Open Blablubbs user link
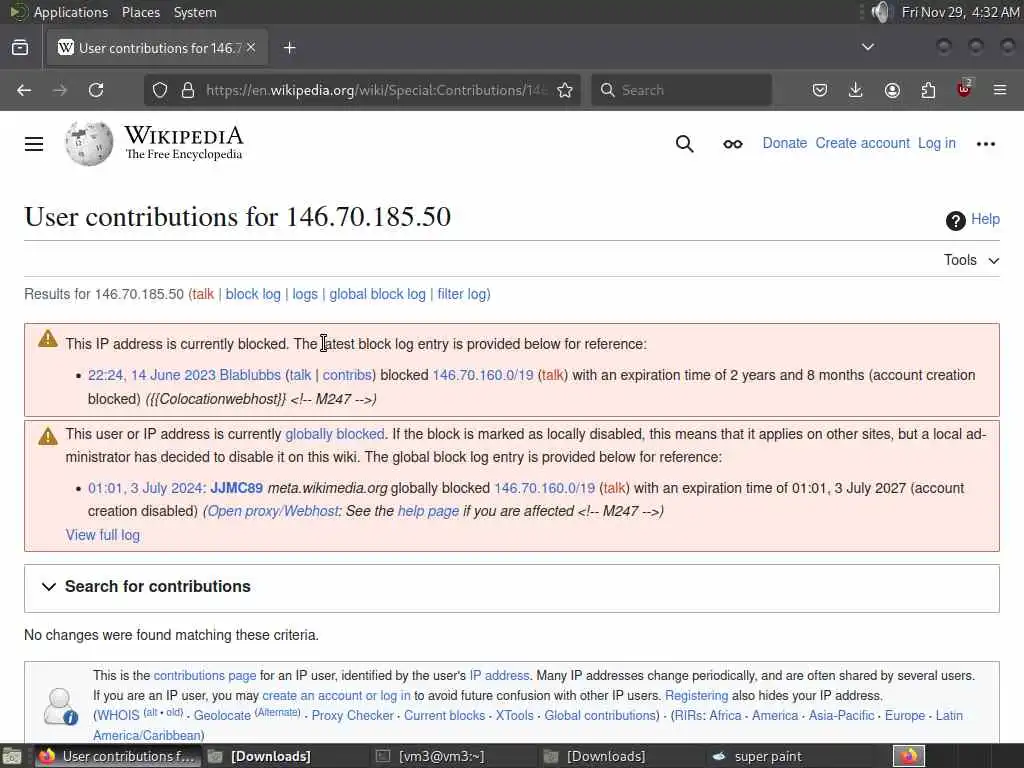The image size is (1024, 768). click(250, 376)
